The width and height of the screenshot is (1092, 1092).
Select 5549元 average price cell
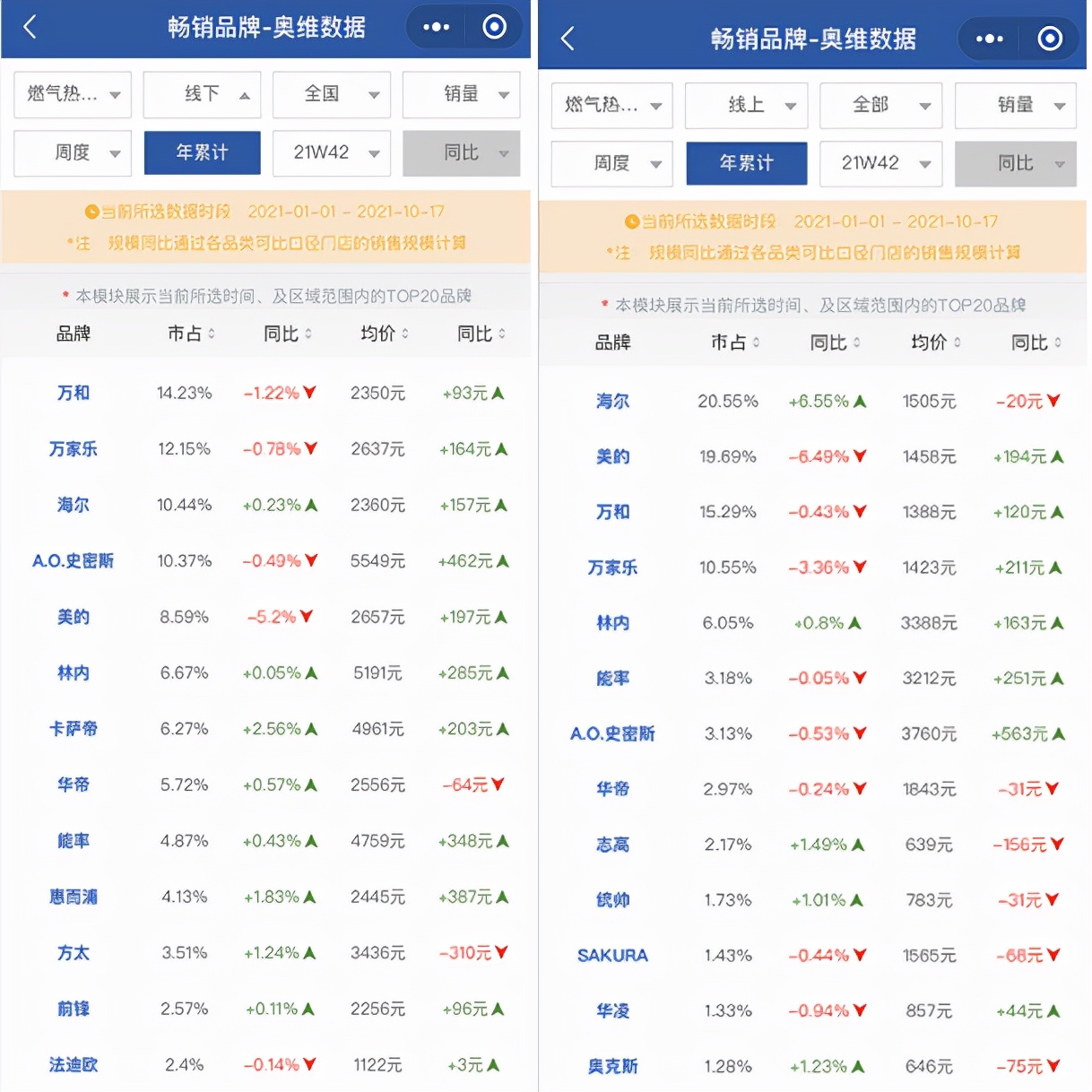click(377, 561)
